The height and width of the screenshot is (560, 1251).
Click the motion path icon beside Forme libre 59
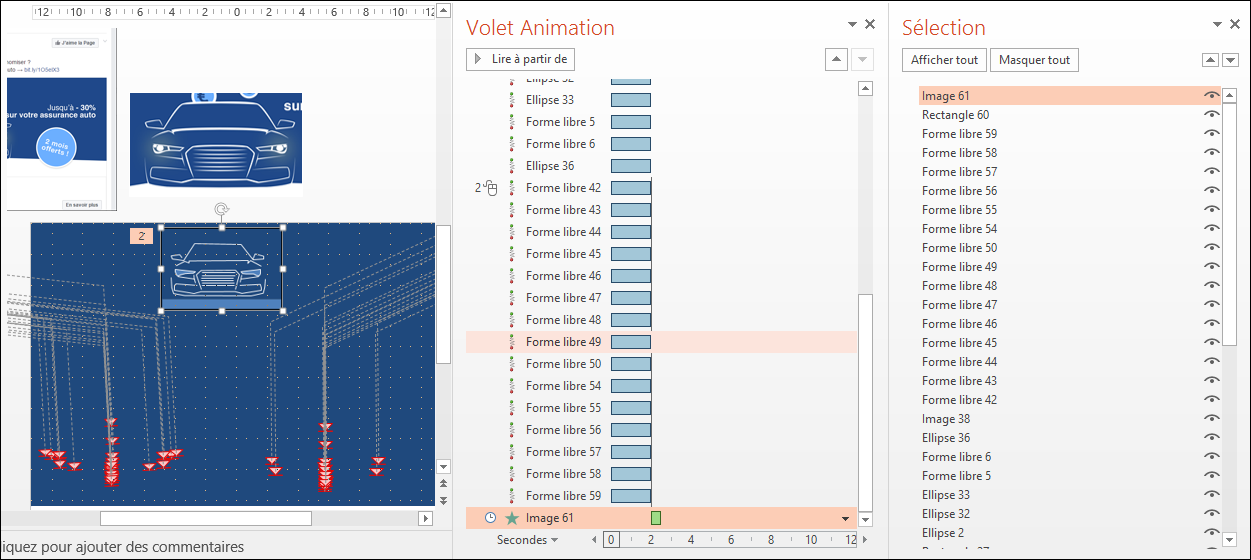tap(512, 496)
